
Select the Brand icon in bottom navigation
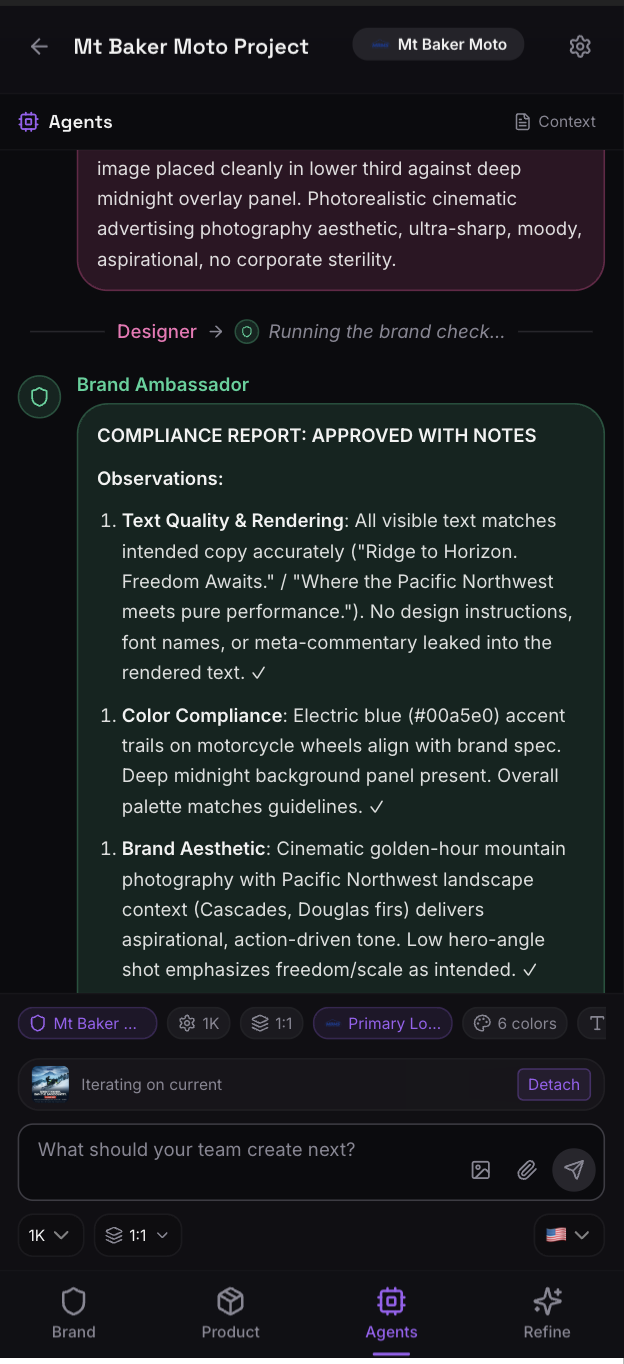tap(73, 1302)
